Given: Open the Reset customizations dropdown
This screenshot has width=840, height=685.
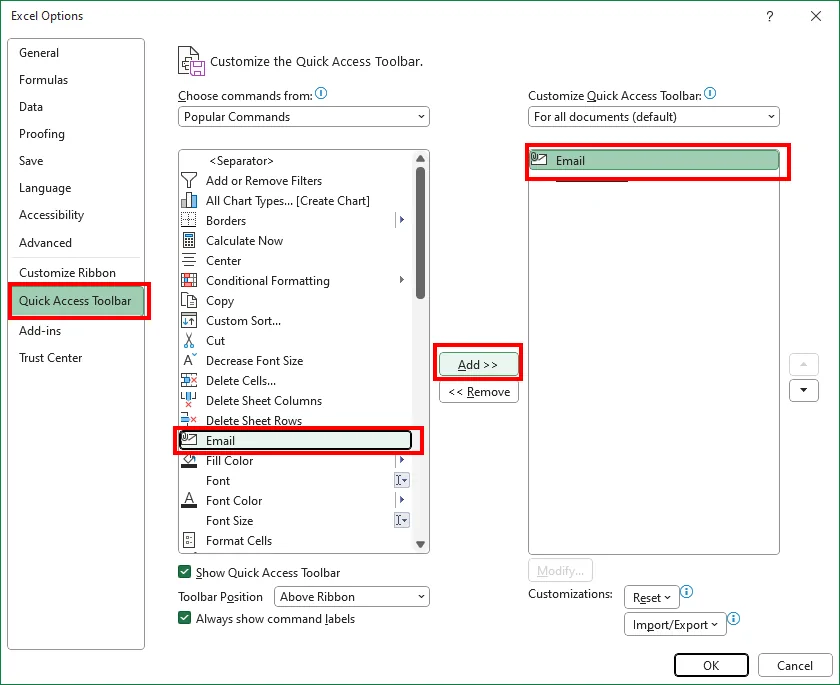Looking at the screenshot, I should [651, 597].
